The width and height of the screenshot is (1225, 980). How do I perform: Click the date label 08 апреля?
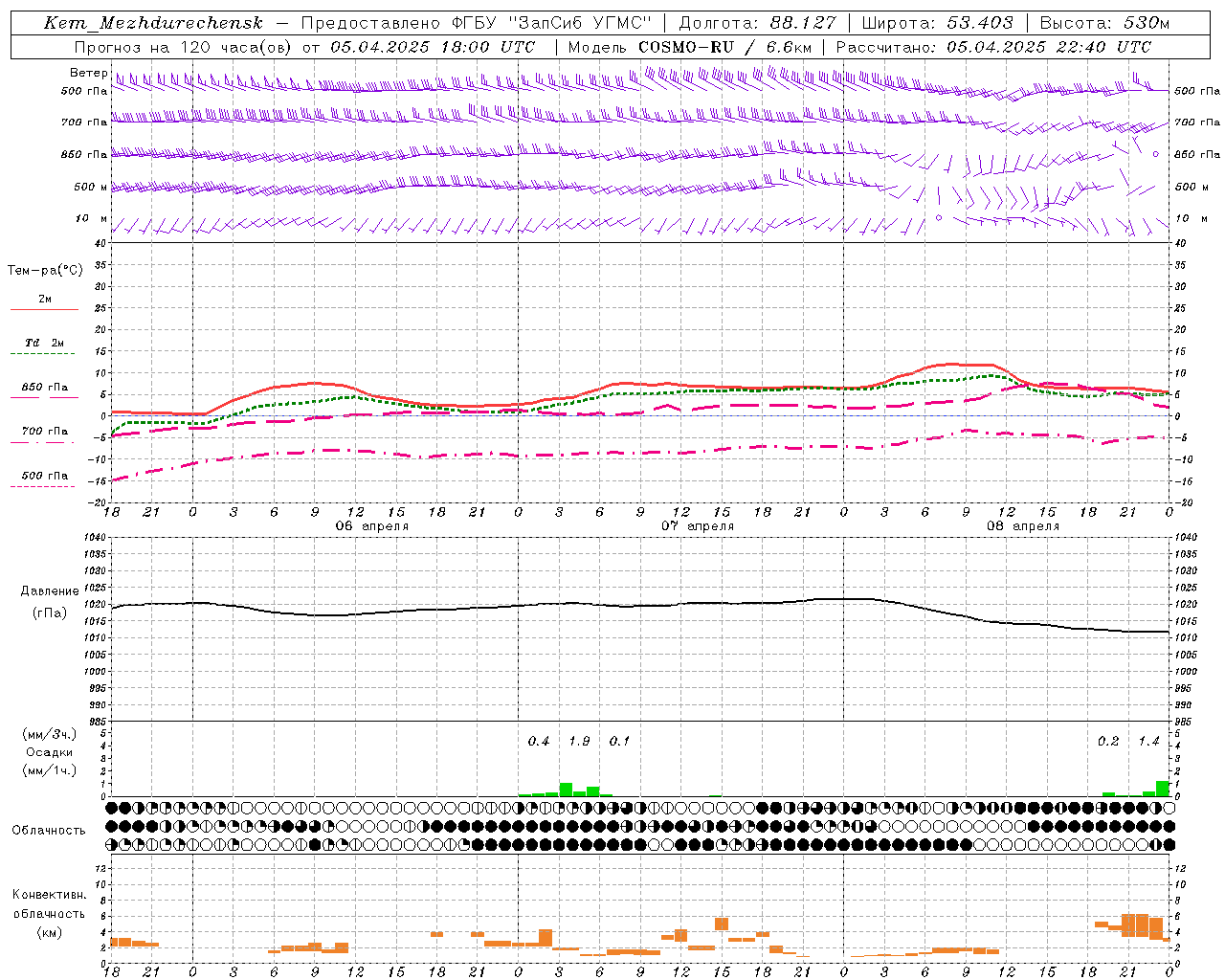1023,526
